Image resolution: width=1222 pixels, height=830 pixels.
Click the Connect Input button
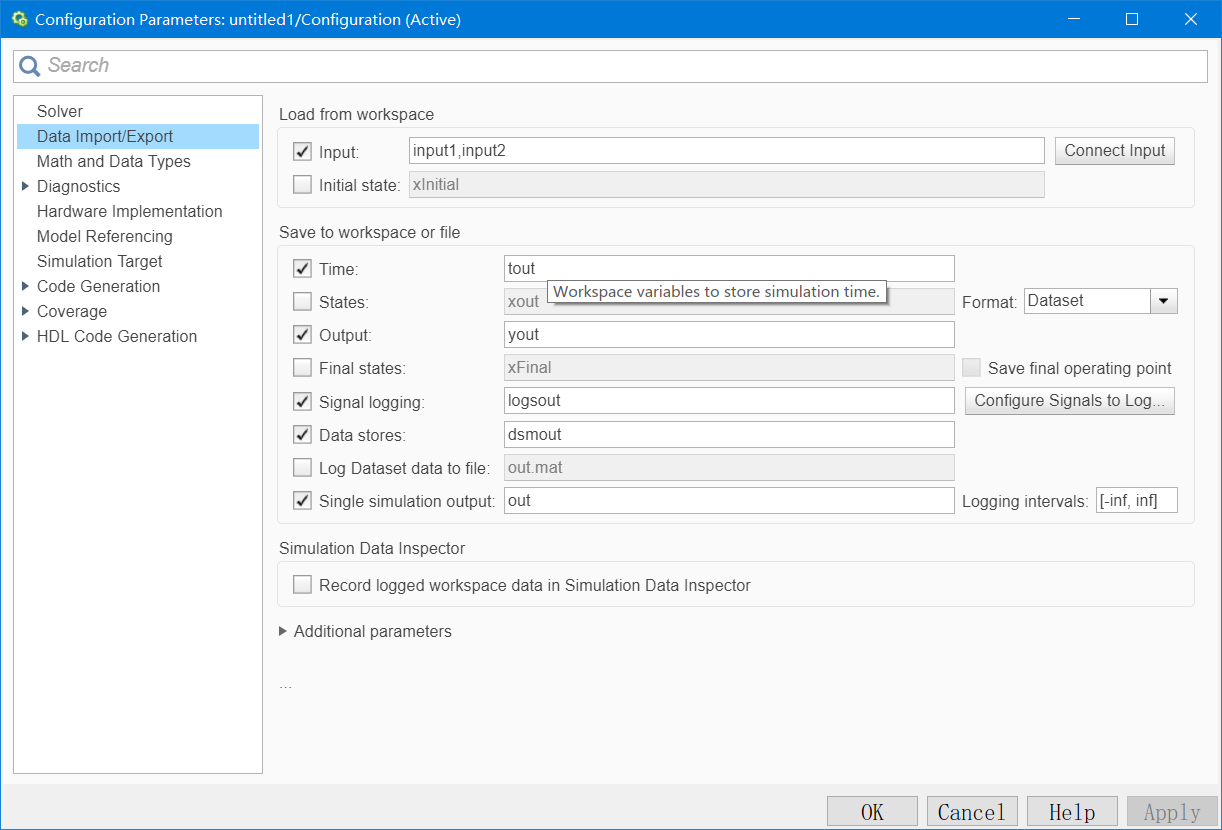pyautogui.click(x=1114, y=151)
